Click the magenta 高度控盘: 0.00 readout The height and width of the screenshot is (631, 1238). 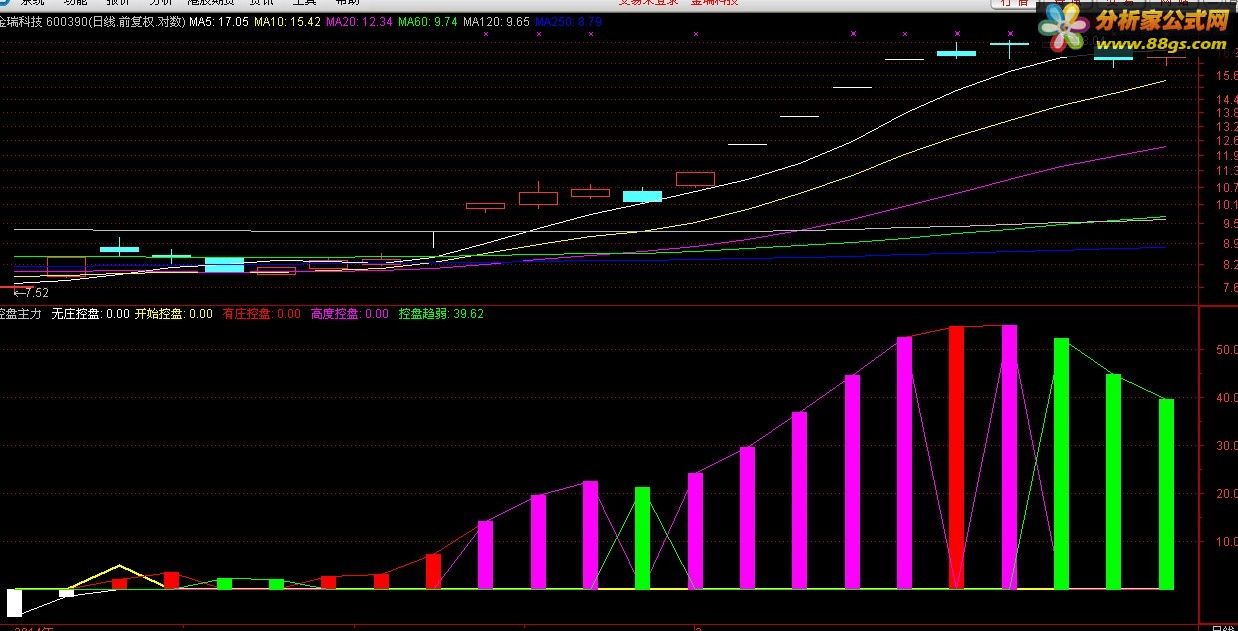click(x=349, y=314)
